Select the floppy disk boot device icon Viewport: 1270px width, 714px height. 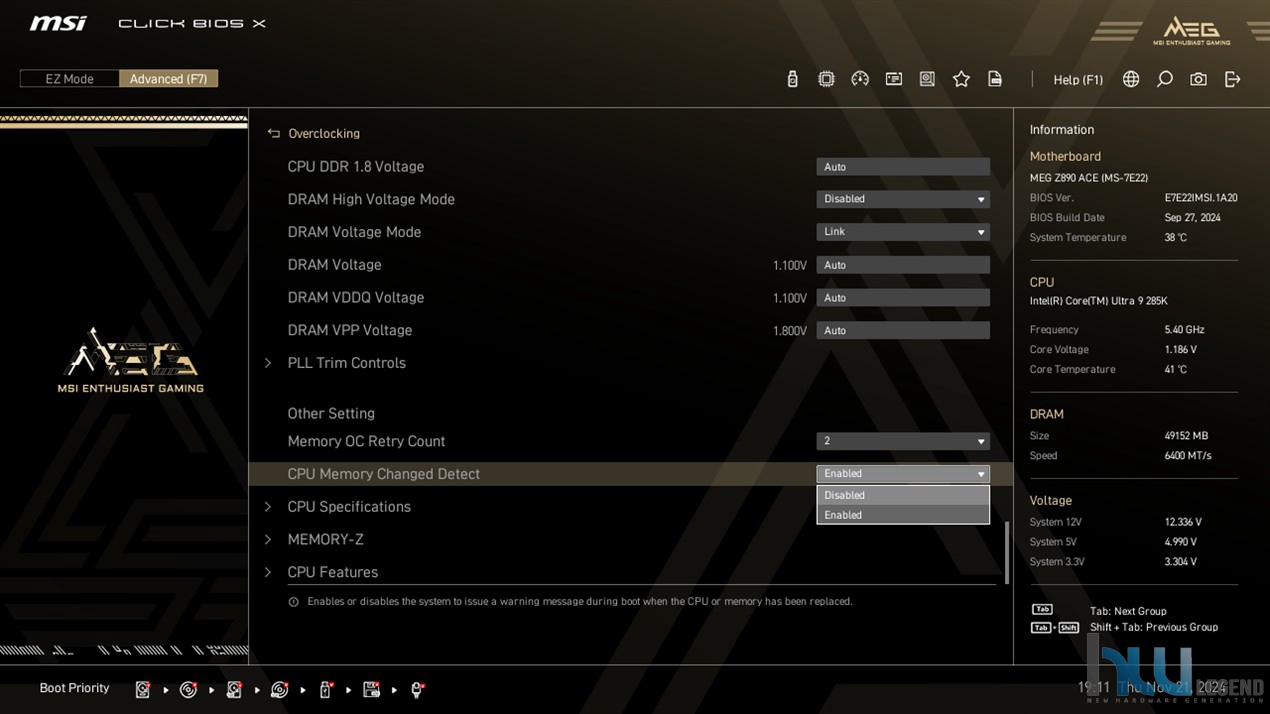pos(371,689)
